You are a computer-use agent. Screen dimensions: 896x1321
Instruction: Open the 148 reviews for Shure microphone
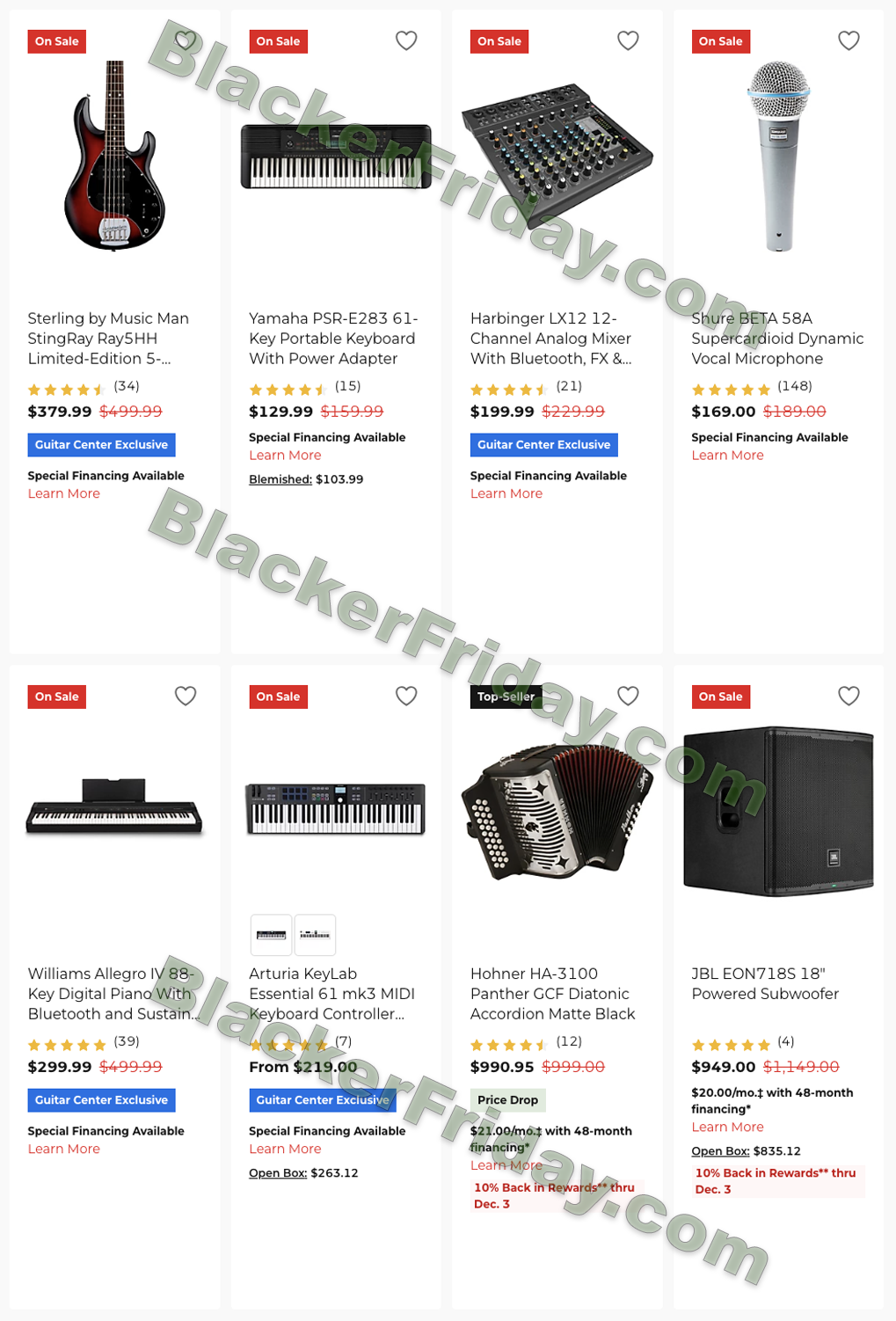tap(795, 386)
